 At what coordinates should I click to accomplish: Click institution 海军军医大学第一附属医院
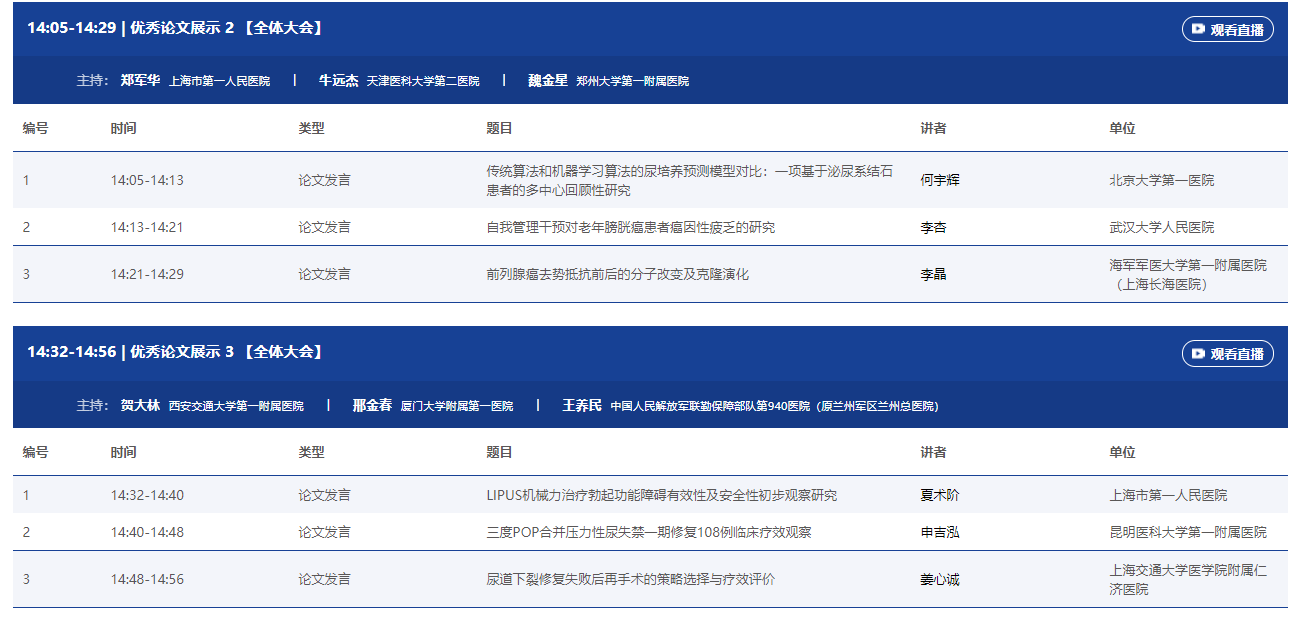[x=1187, y=274]
